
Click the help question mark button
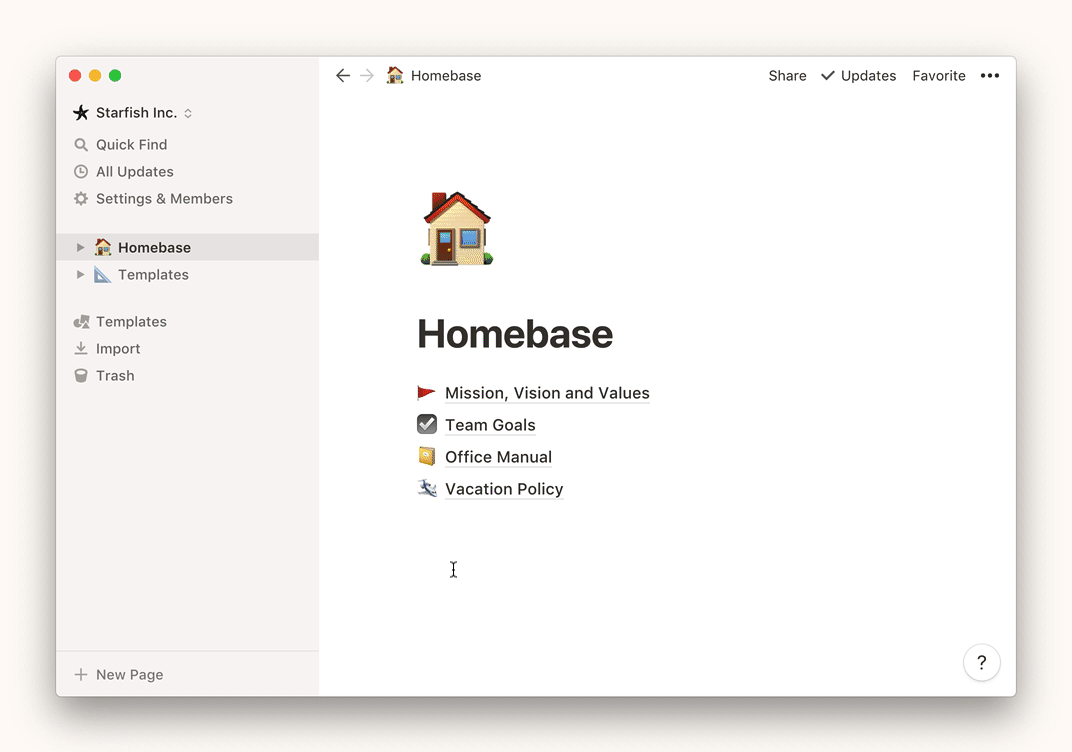point(981,662)
